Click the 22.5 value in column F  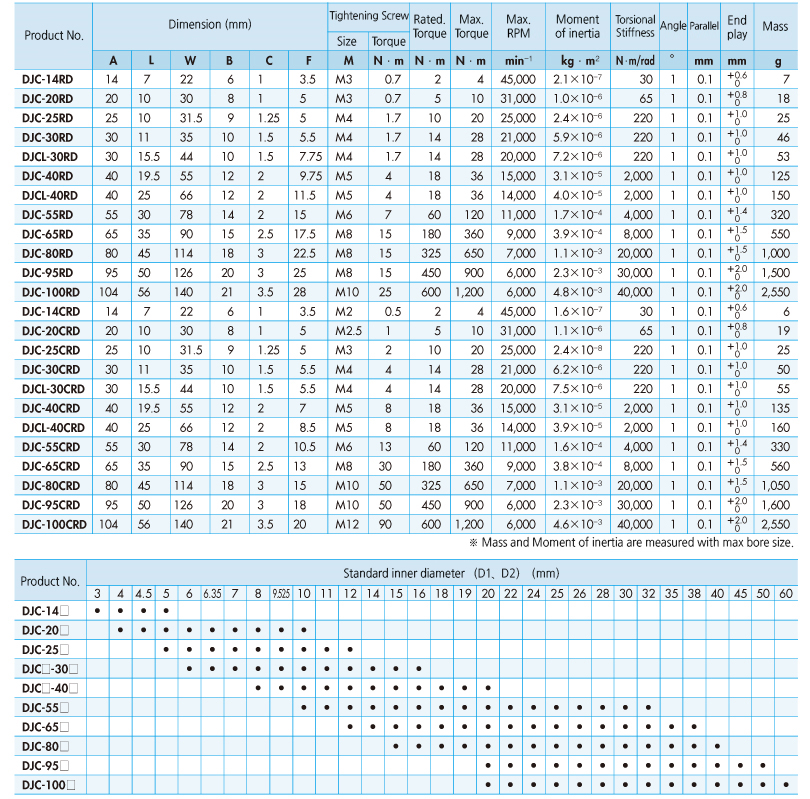(x=306, y=253)
